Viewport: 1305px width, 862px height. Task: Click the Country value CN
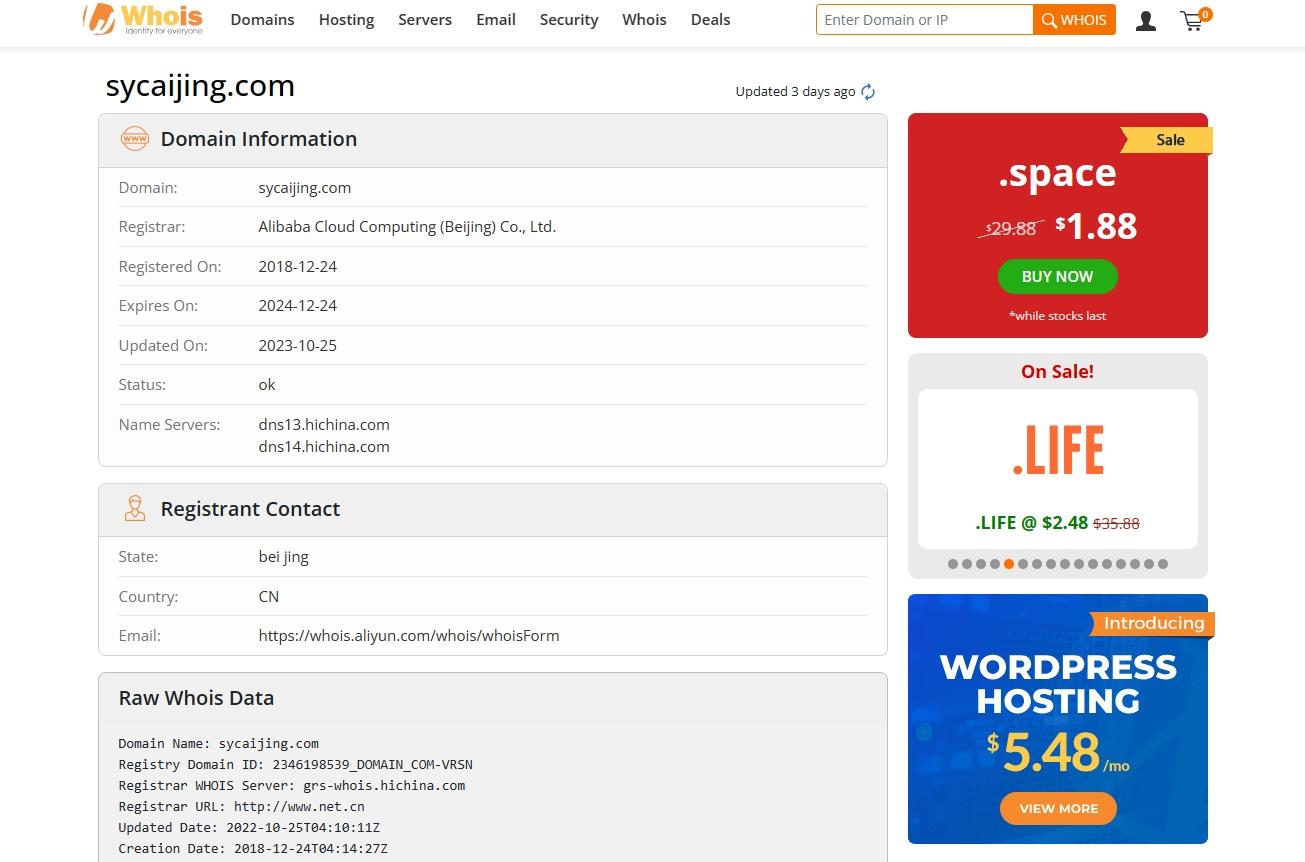coord(269,596)
